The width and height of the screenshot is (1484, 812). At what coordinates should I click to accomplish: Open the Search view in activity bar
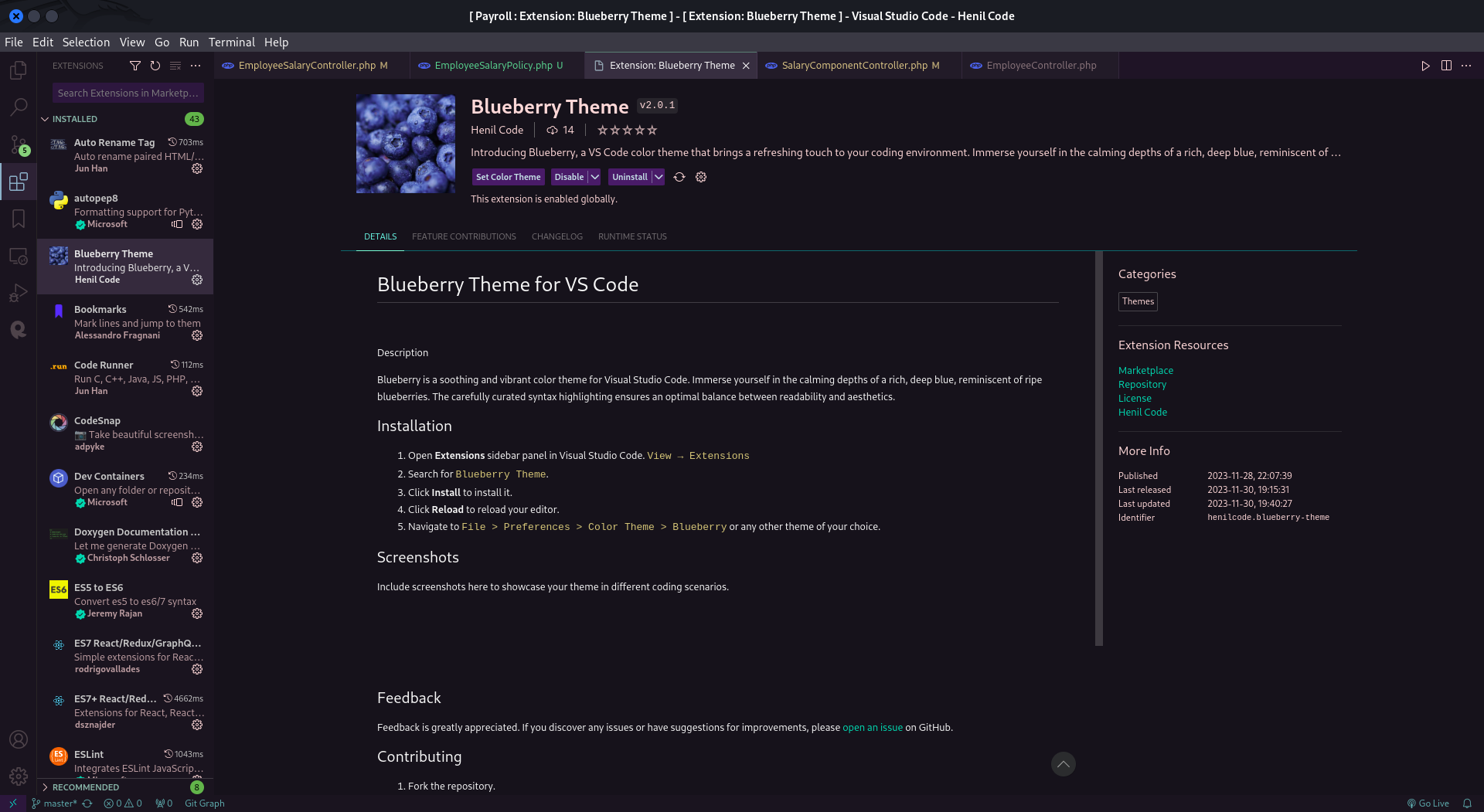point(19,107)
